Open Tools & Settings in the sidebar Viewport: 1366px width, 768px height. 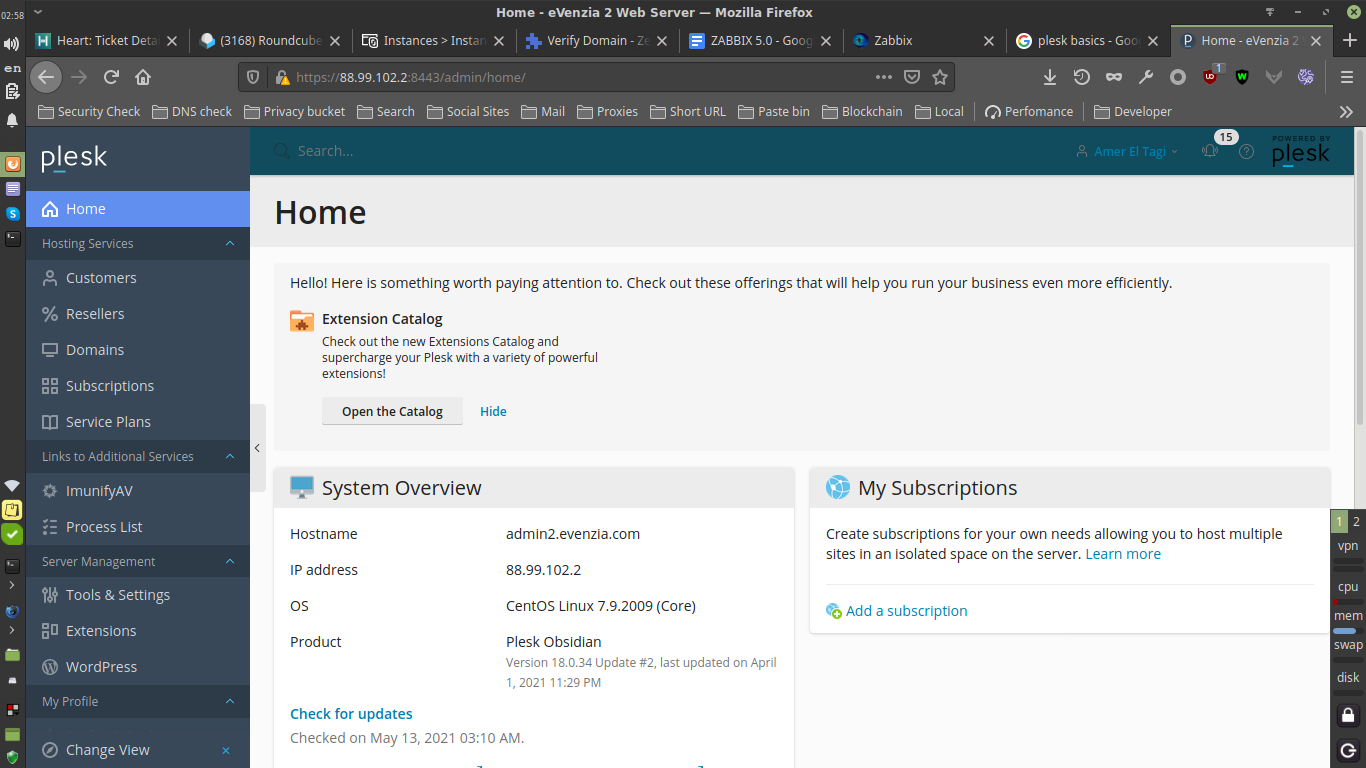[x=138, y=595]
